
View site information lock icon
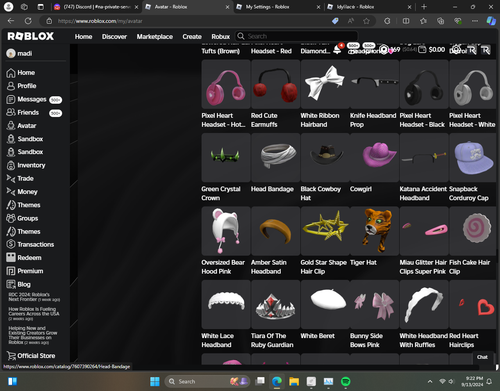pos(49,21)
